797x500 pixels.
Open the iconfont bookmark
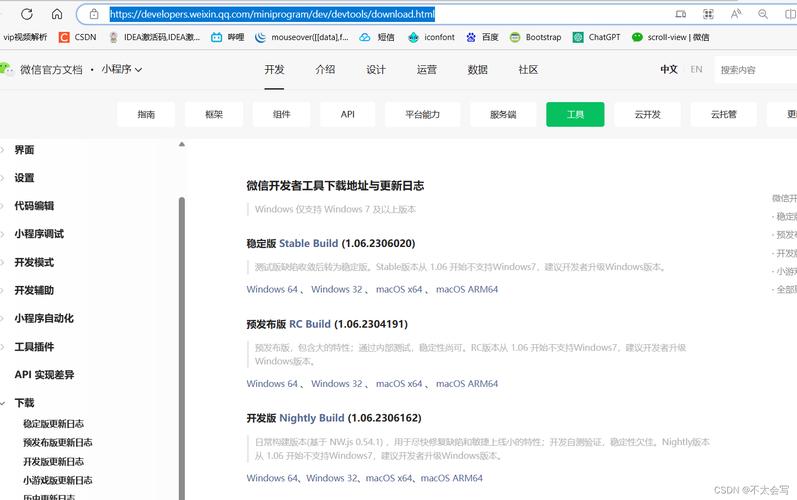(432, 37)
